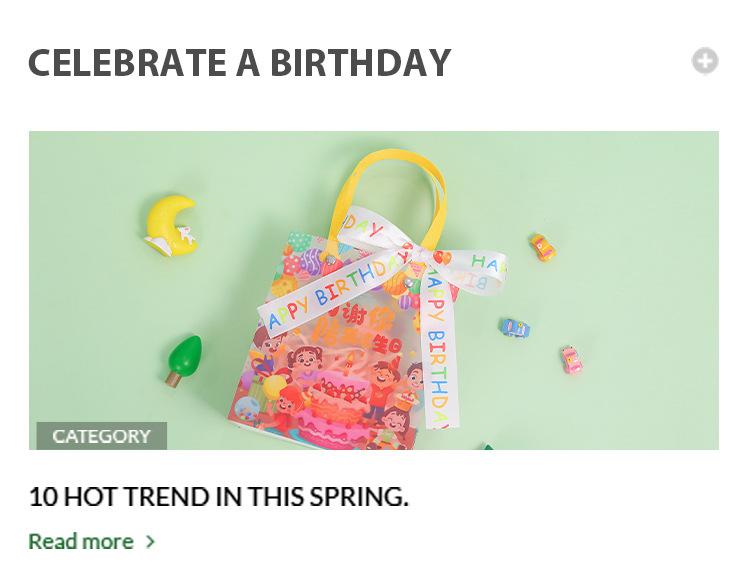The height and width of the screenshot is (584, 750).
Task: Click the vertical Happy Birthday ribbon tail
Action: (x=437, y=360)
